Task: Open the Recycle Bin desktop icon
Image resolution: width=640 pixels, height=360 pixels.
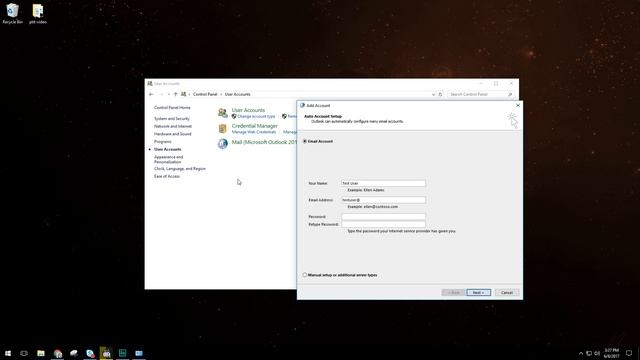Action: 12,13
